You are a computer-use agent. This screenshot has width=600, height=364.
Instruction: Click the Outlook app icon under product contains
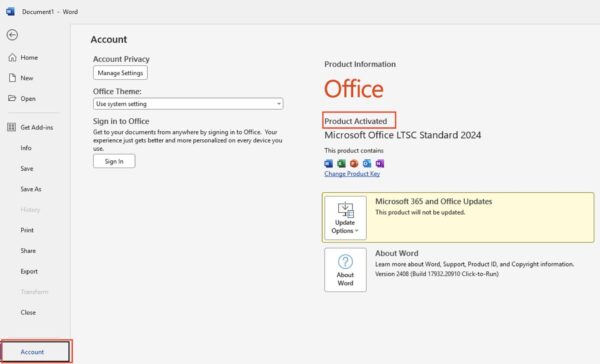click(x=367, y=164)
